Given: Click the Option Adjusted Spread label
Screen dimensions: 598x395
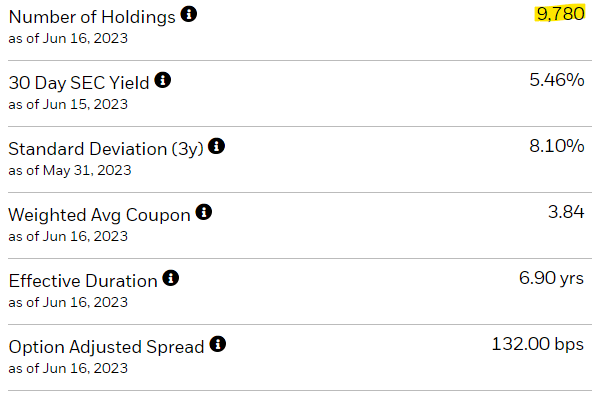Looking at the screenshot, I should point(106,347).
